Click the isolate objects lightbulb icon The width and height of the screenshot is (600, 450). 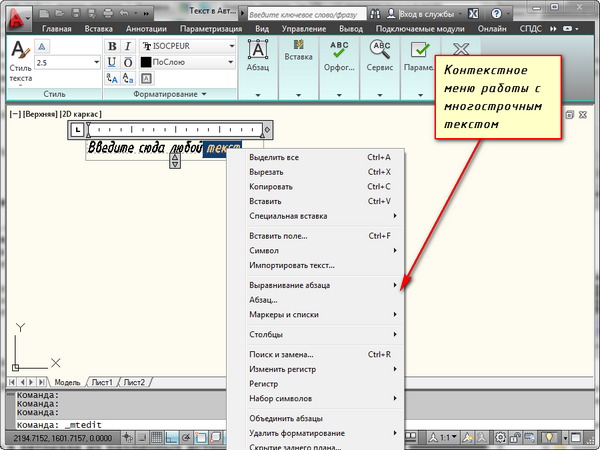[x=549, y=437]
